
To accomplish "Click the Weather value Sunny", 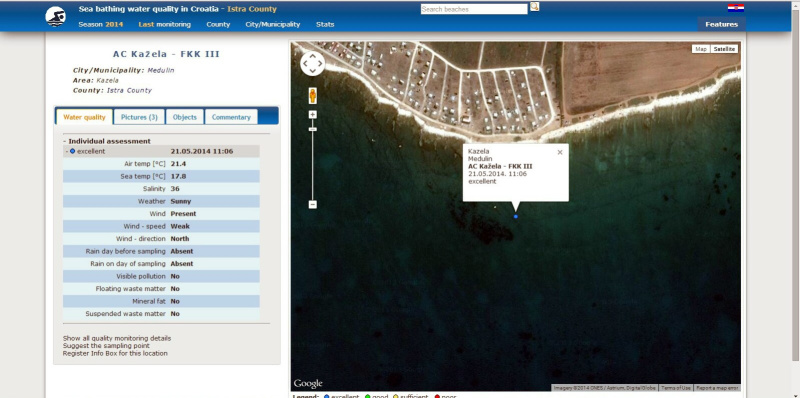I will pos(181,202).
